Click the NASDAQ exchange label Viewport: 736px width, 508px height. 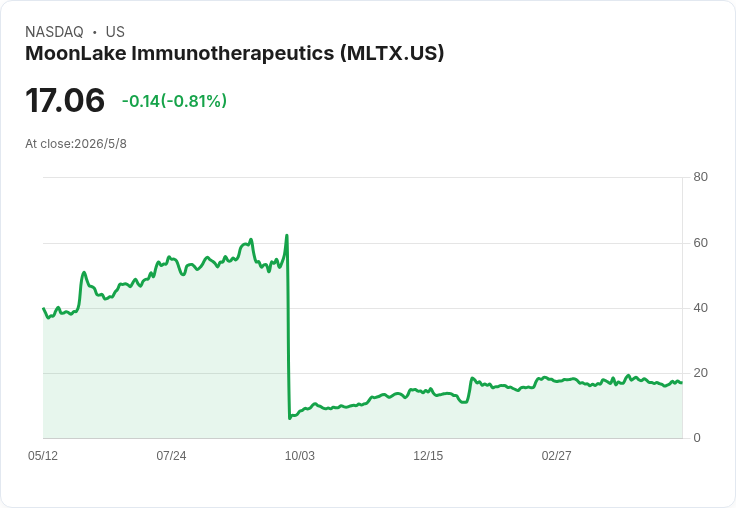pyautogui.click(x=54, y=32)
